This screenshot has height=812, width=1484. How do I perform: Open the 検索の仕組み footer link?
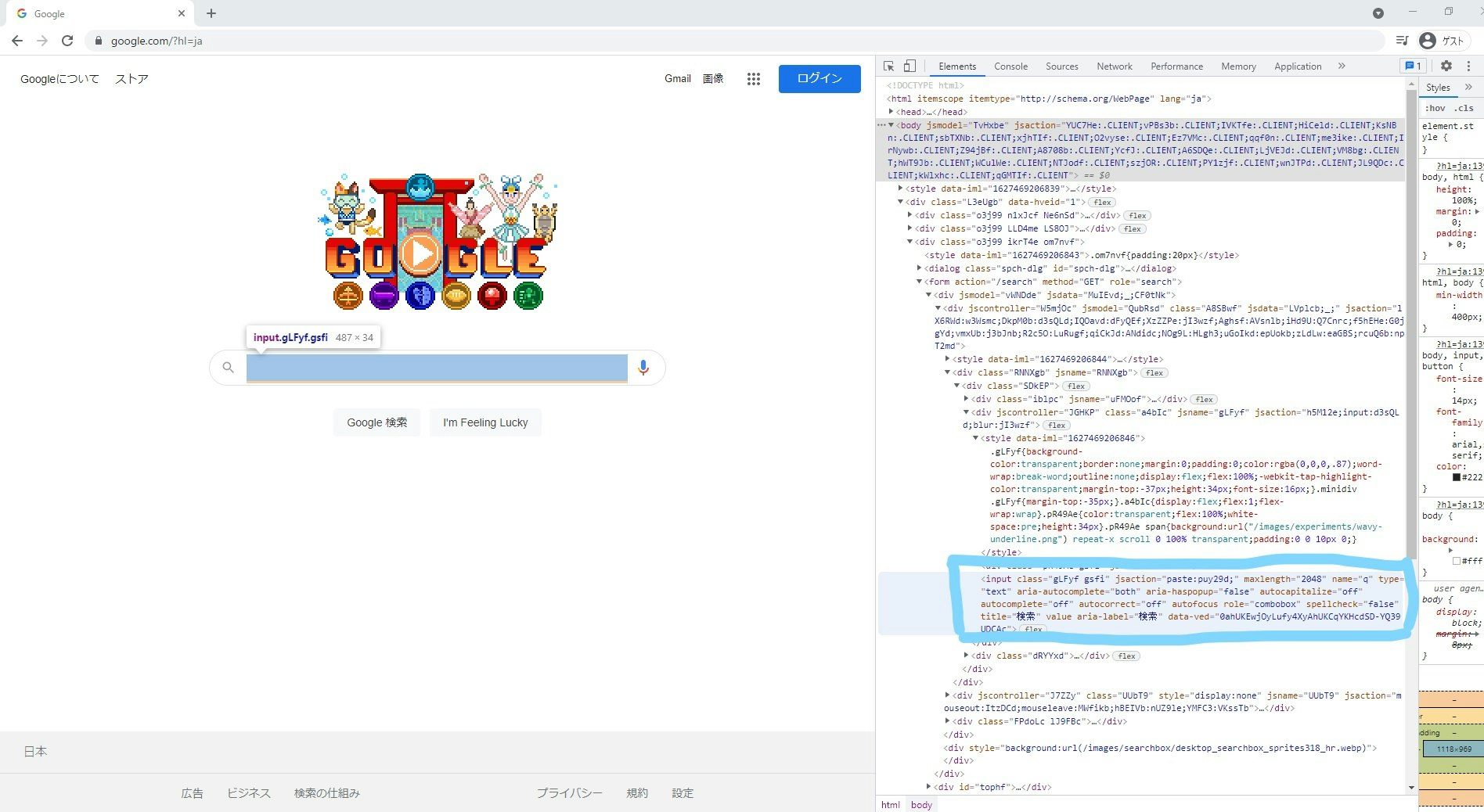point(327,793)
